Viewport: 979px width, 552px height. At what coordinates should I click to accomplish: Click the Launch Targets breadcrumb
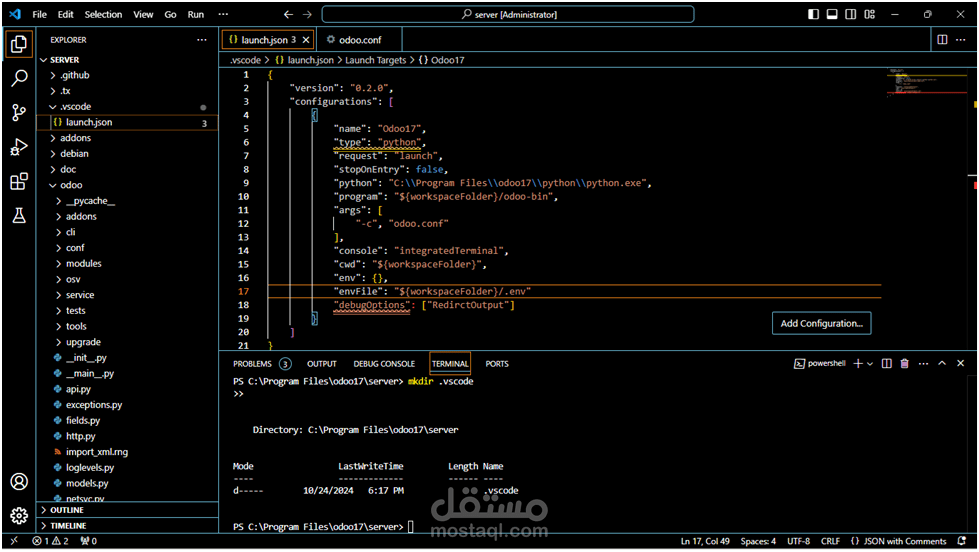[x=375, y=60]
